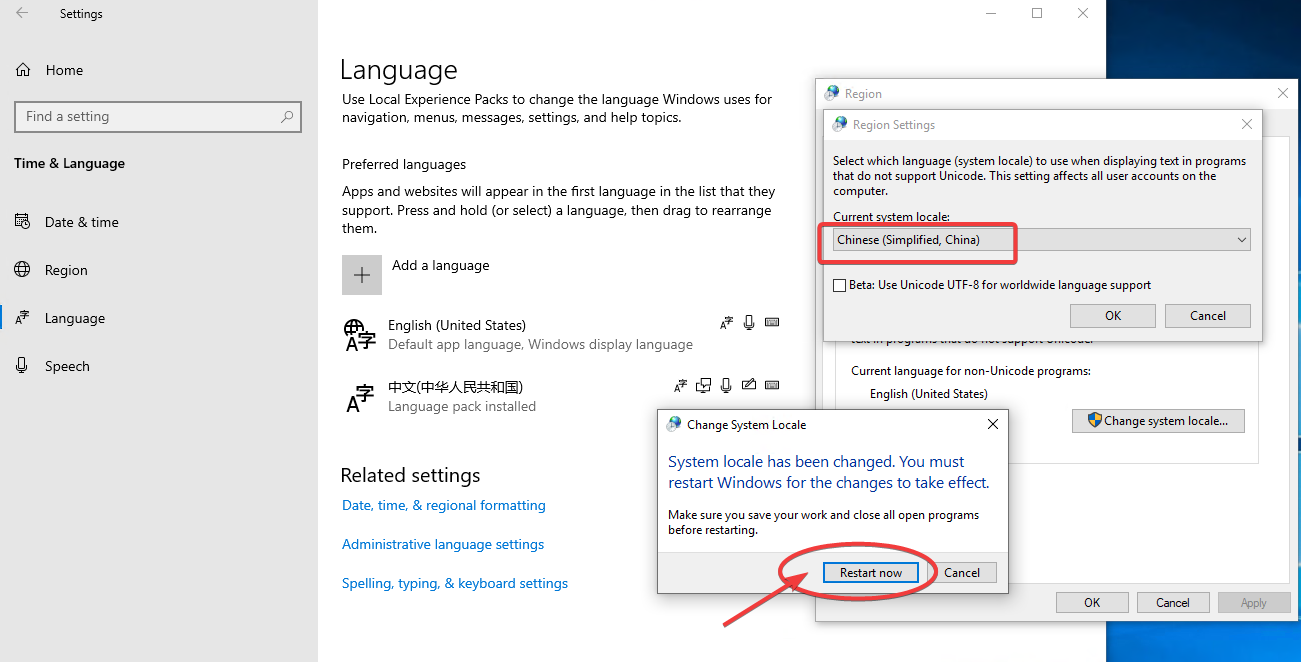The image size is (1301, 662).
Task: Click the plus icon to add a language
Action: (362, 275)
